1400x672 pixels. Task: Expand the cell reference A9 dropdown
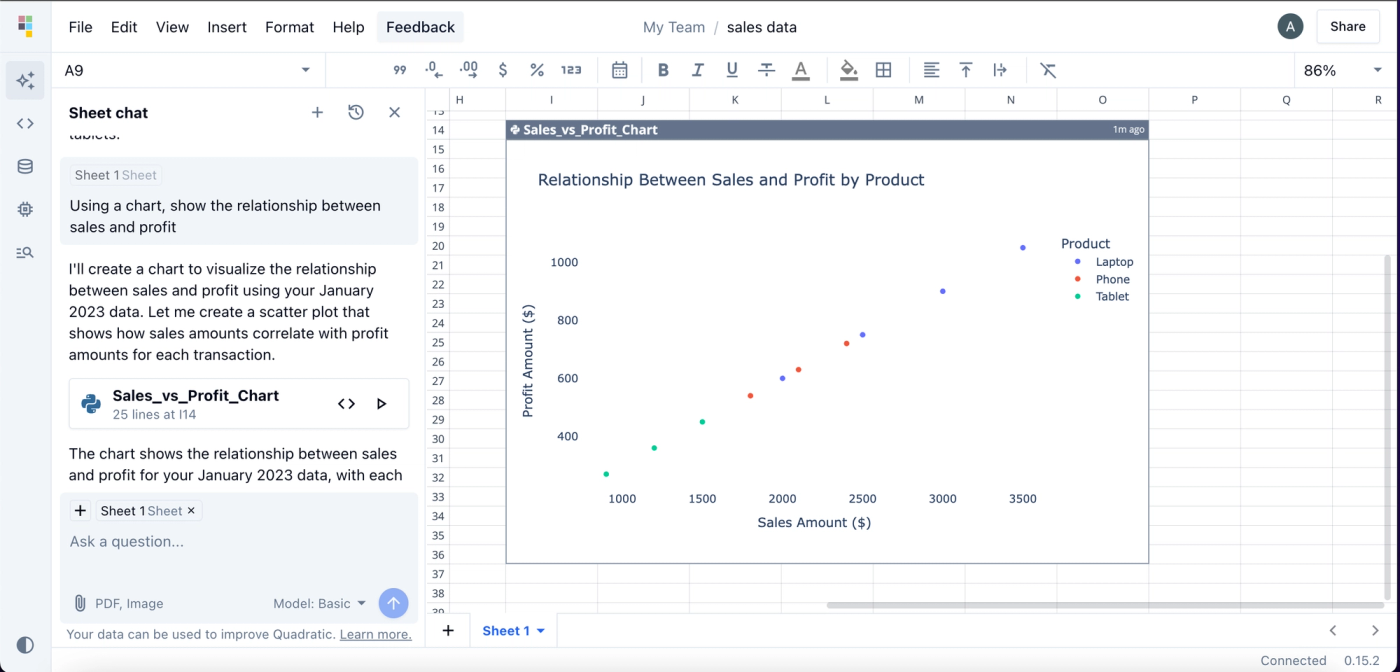click(x=306, y=70)
